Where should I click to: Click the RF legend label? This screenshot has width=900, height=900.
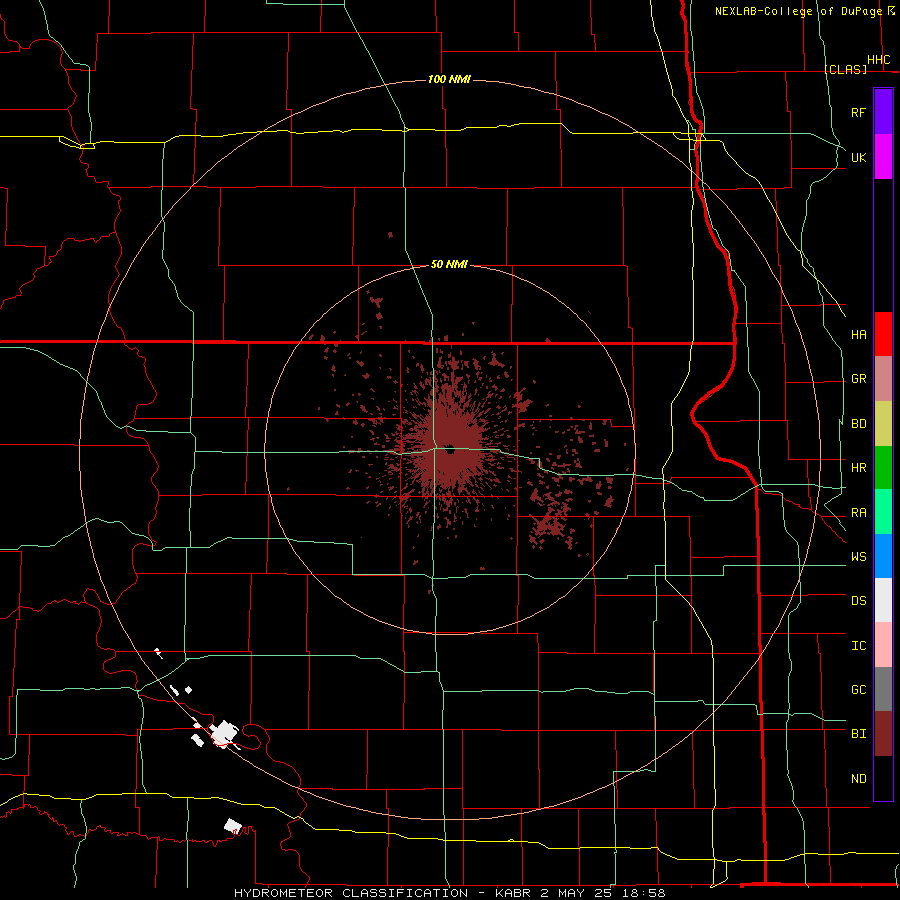coord(858,112)
